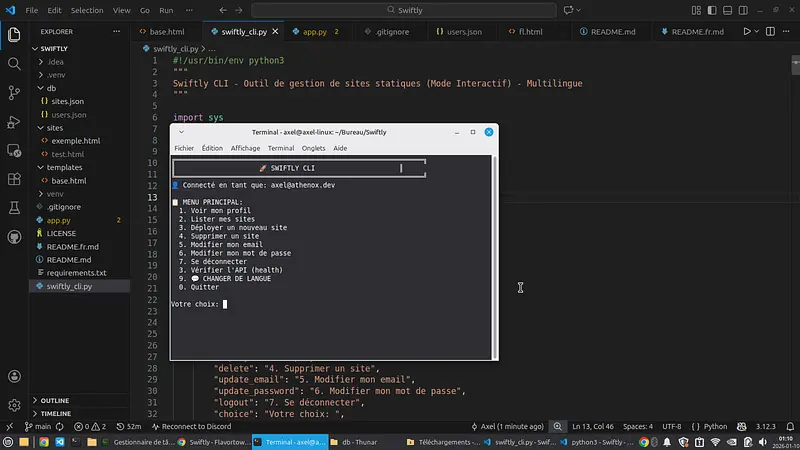Run Python file with the play button
This screenshot has width=800, height=450.
point(746,32)
